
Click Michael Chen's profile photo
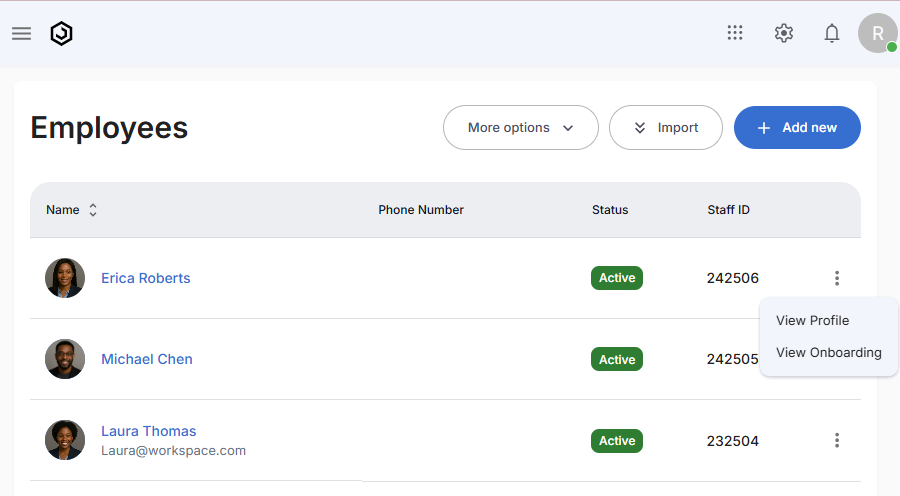pyautogui.click(x=65, y=359)
